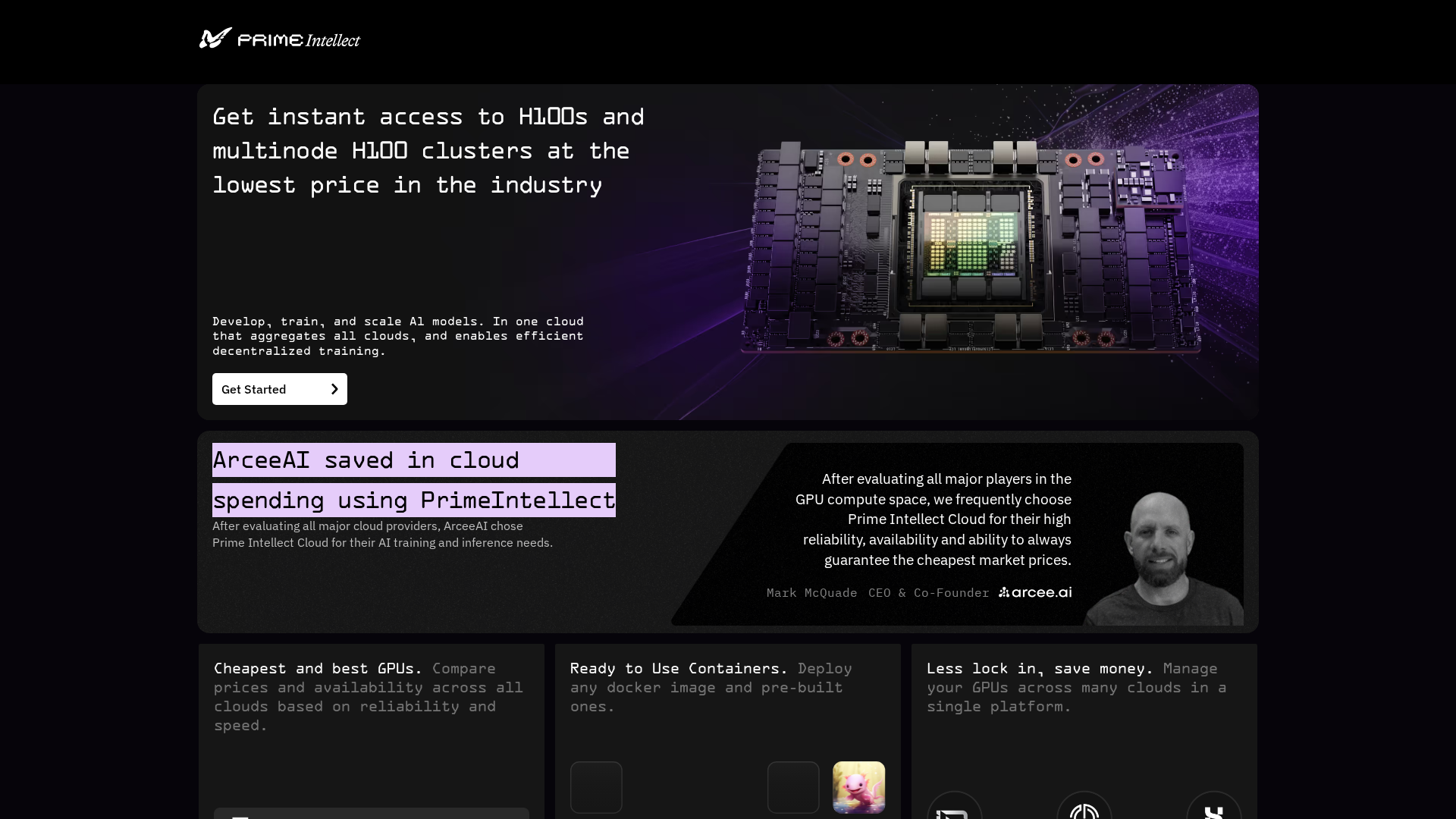
Task: Toggle the first empty container checkbox
Action: point(596,787)
